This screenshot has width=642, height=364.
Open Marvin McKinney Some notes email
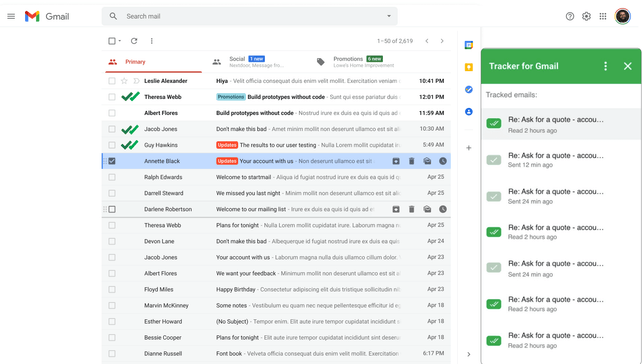[276, 305]
